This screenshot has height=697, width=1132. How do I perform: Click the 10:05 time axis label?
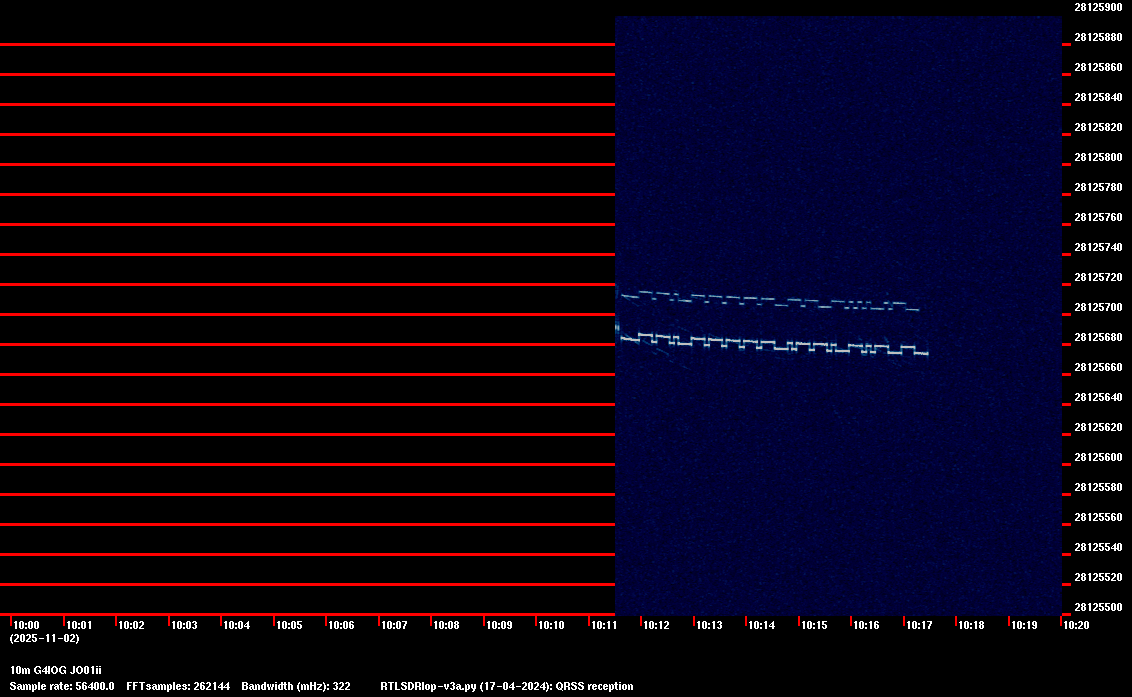click(x=289, y=625)
